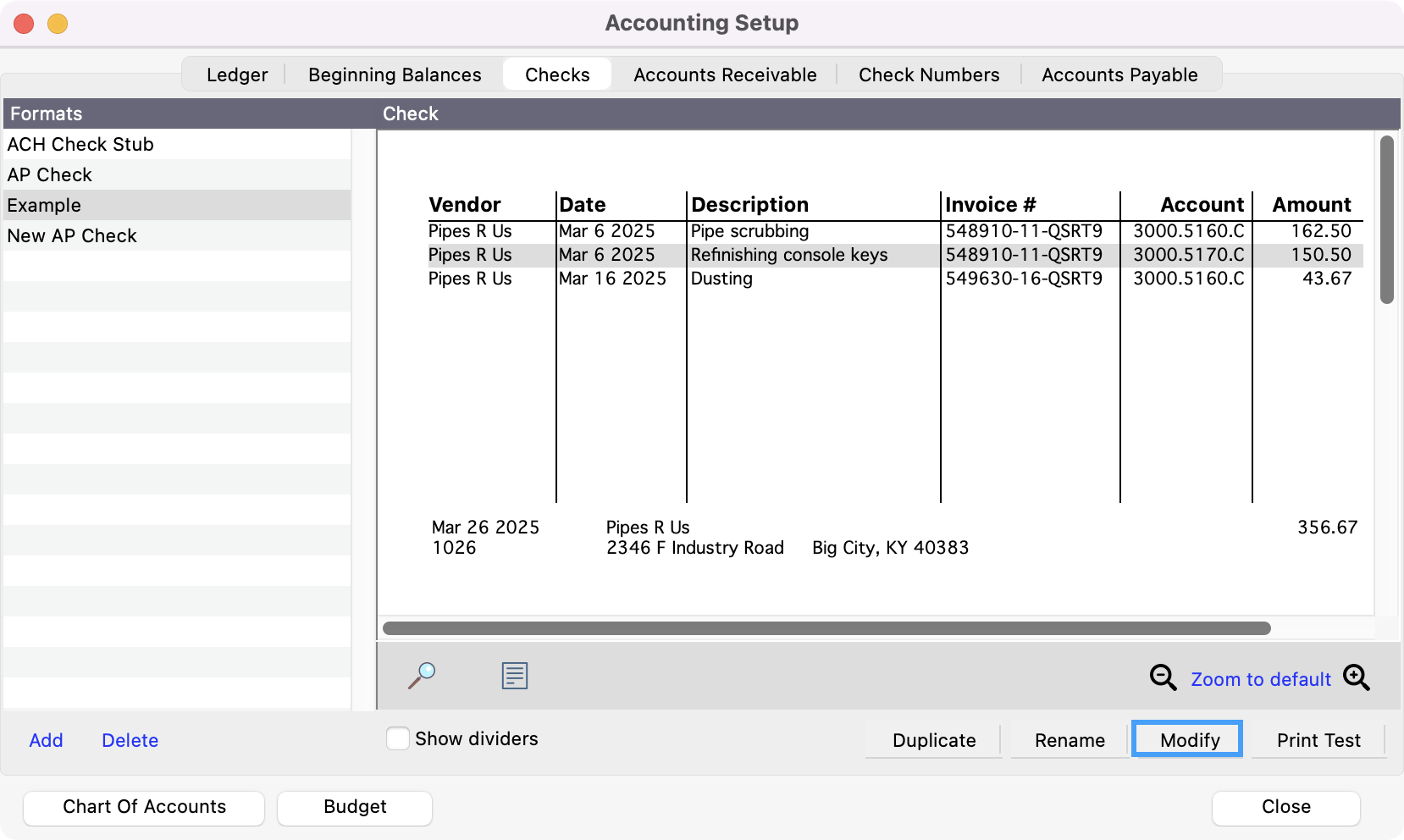Viewport: 1404px width, 840px height.
Task: Click the magnifying glass preview icon
Action: tap(422, 676)
